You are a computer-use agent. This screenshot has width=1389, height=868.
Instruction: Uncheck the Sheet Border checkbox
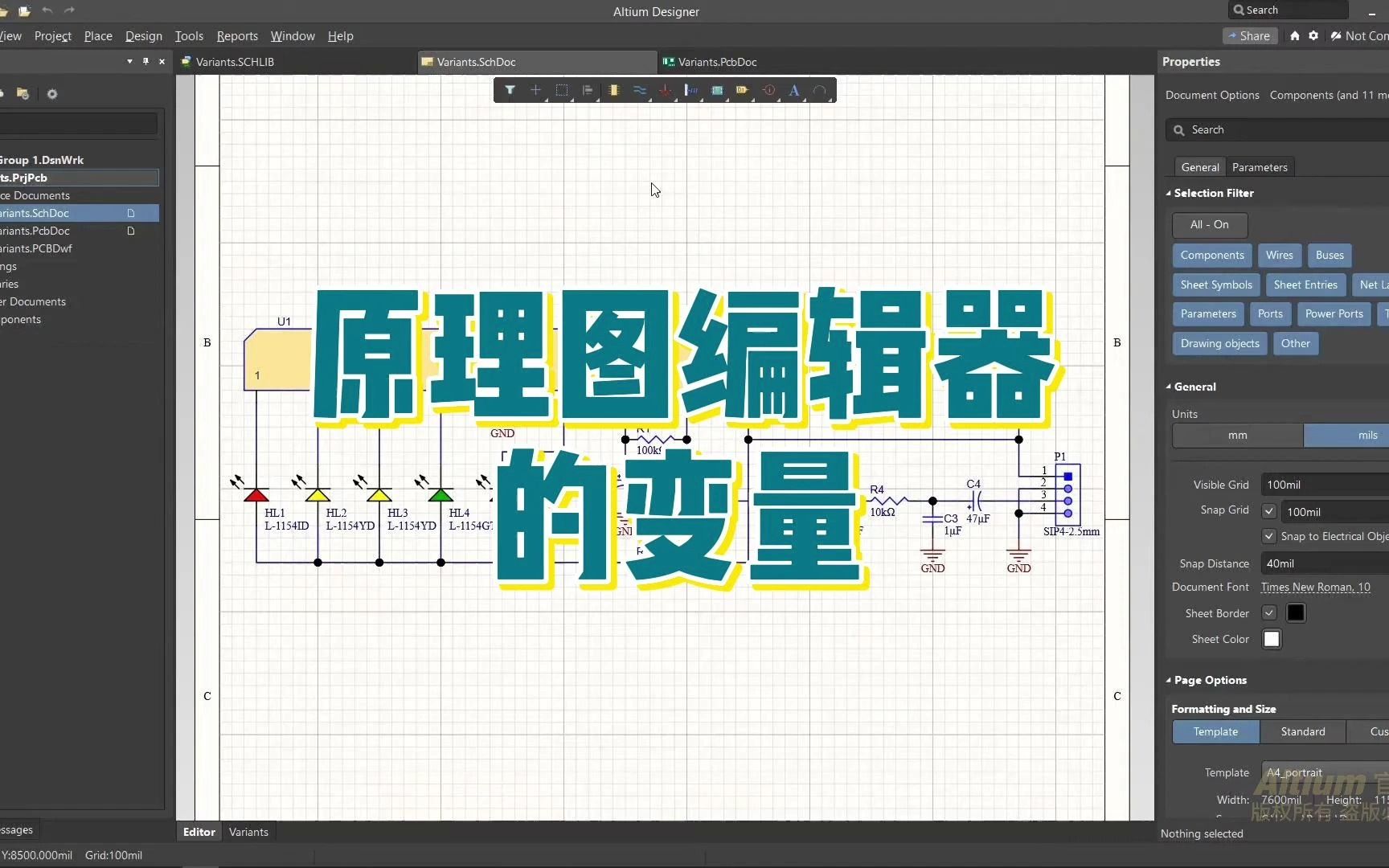[x=1270, y=613]
